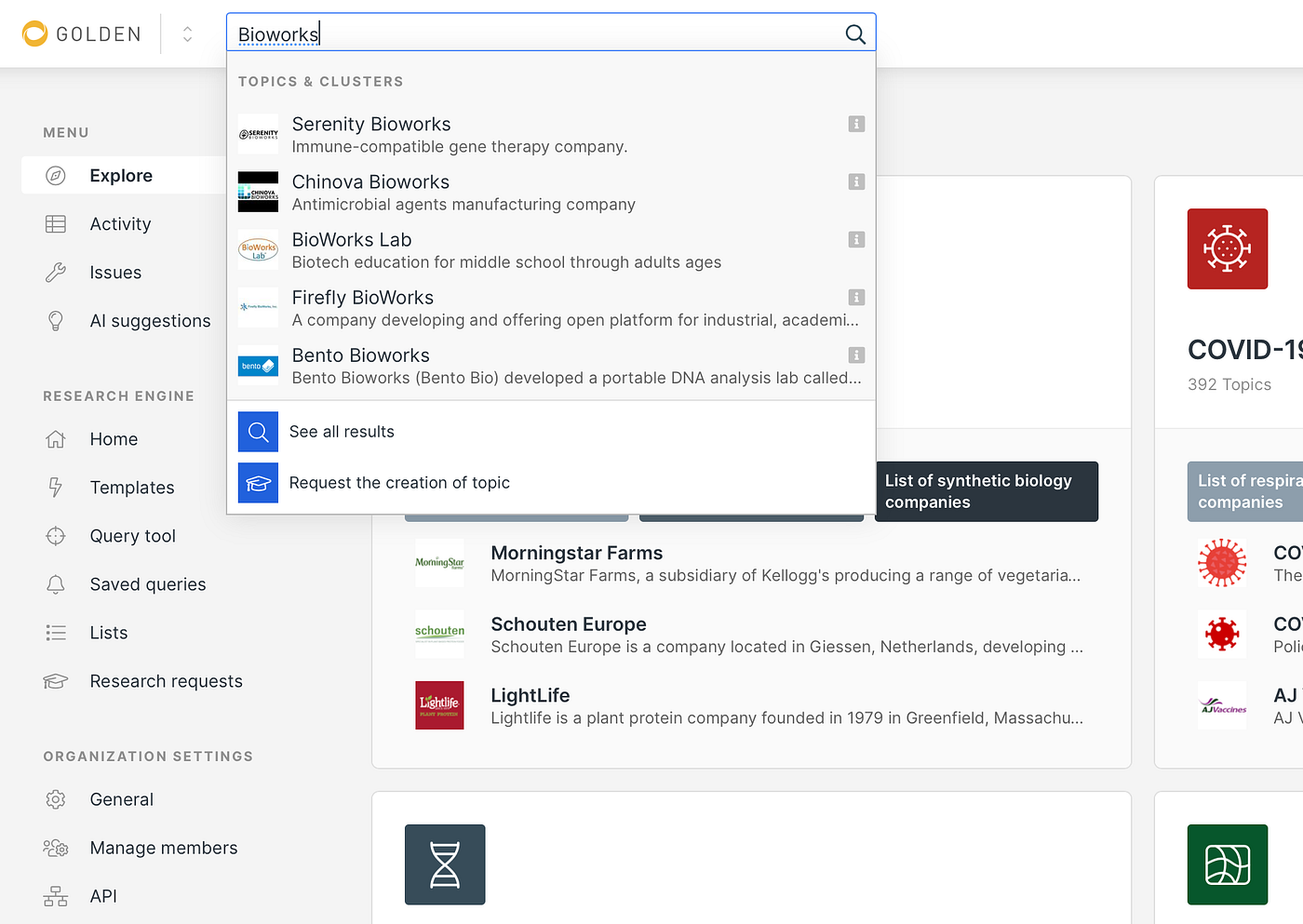Click the hourglass DNA cluster icon

point(445,864)
